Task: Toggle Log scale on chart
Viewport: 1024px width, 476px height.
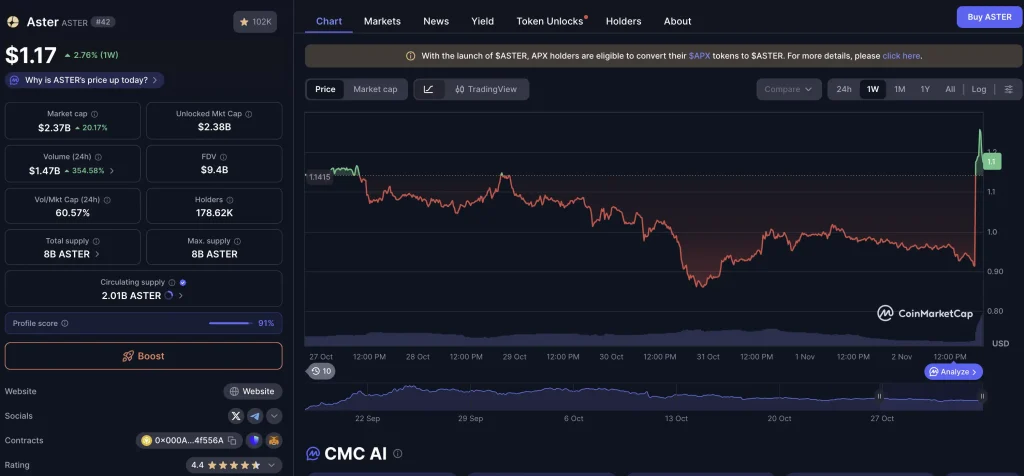Action: (x=978, y=89)
